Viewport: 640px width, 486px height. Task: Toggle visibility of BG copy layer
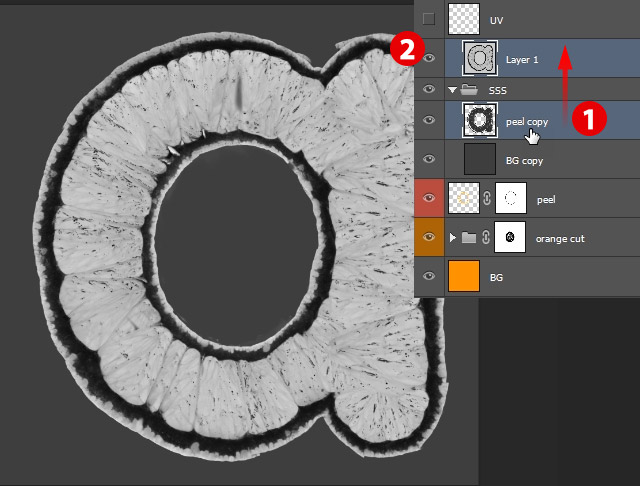[429, 159]
